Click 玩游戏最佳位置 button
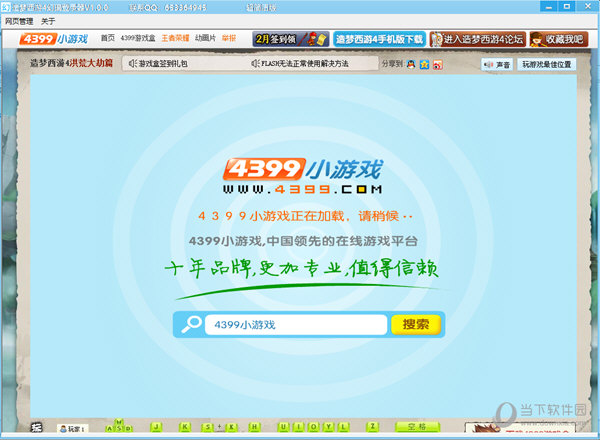This screenshot has height=440, width=600. [546, 64]
